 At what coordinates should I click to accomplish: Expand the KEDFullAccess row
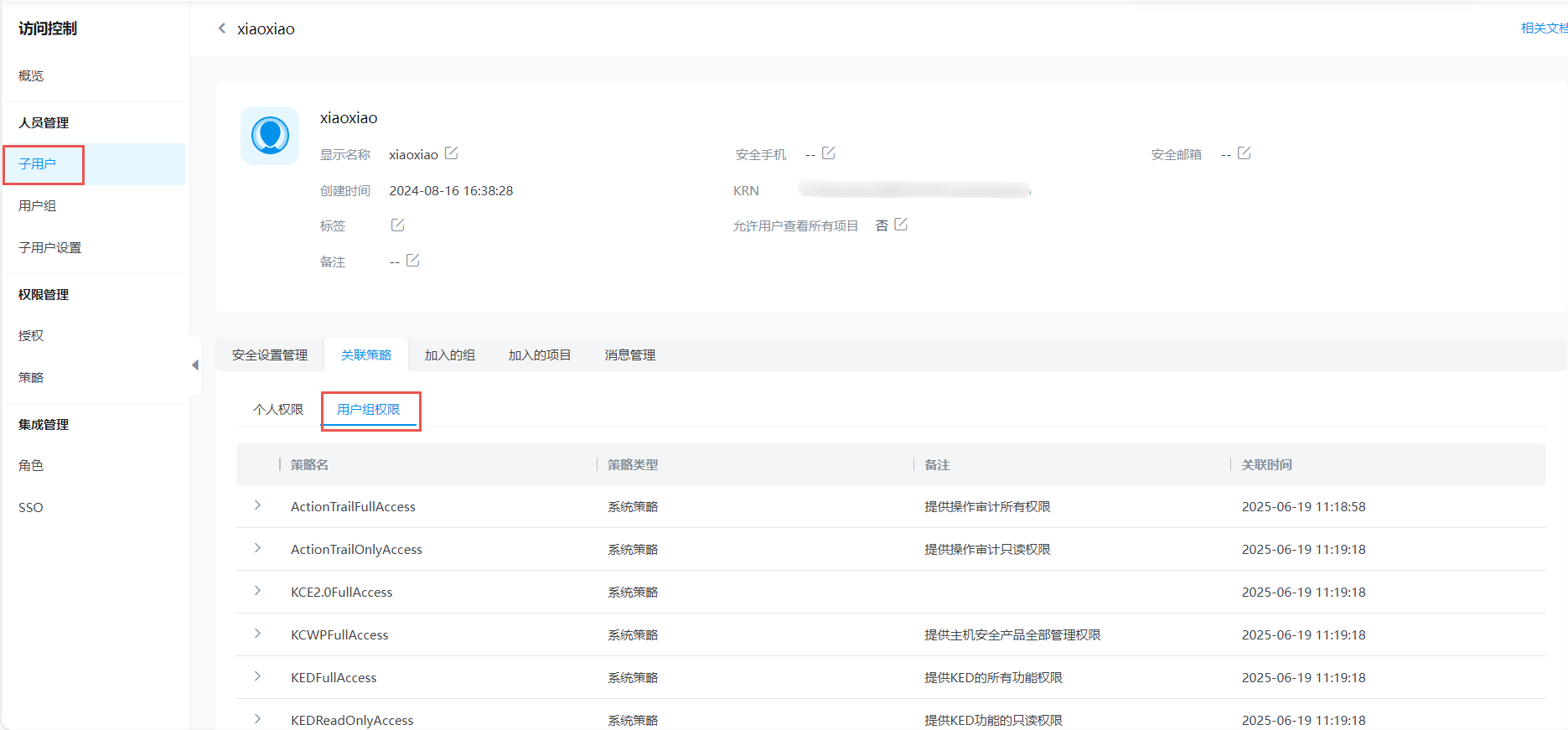(257, 676)
